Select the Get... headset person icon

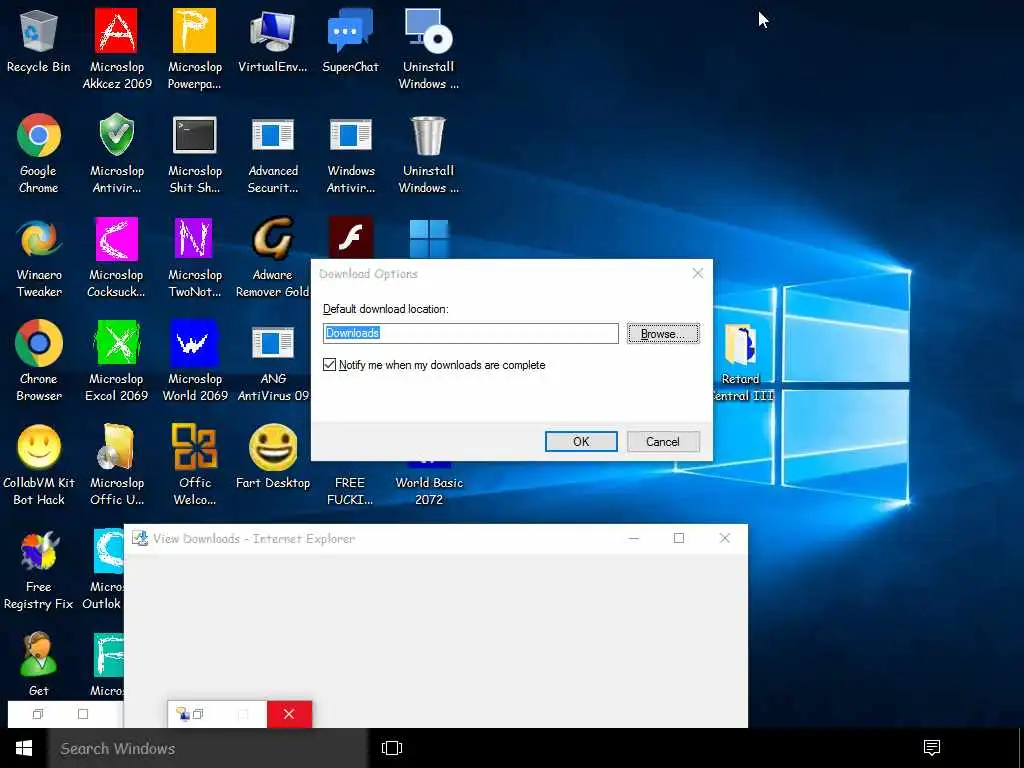coord(39,664)
